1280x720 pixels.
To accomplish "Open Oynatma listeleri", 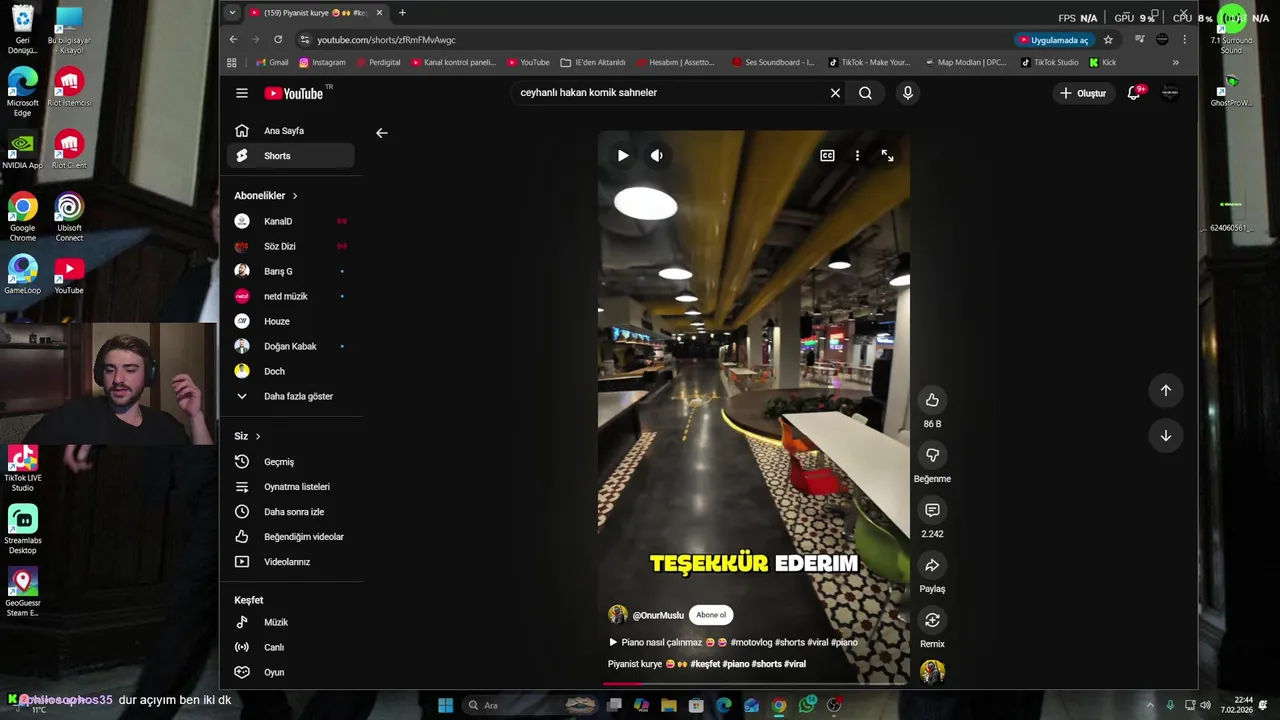I will tap(291, 487).
